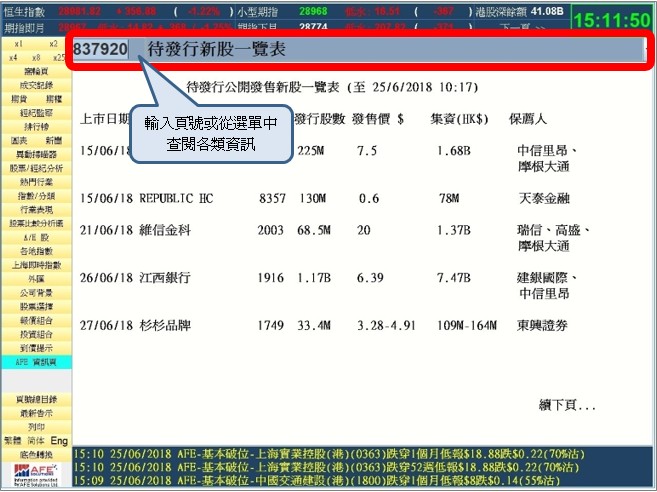Open 排行榜 in the sidebar
The height and width of the screenshot is (492, 657).
click(x=36, y=127)
